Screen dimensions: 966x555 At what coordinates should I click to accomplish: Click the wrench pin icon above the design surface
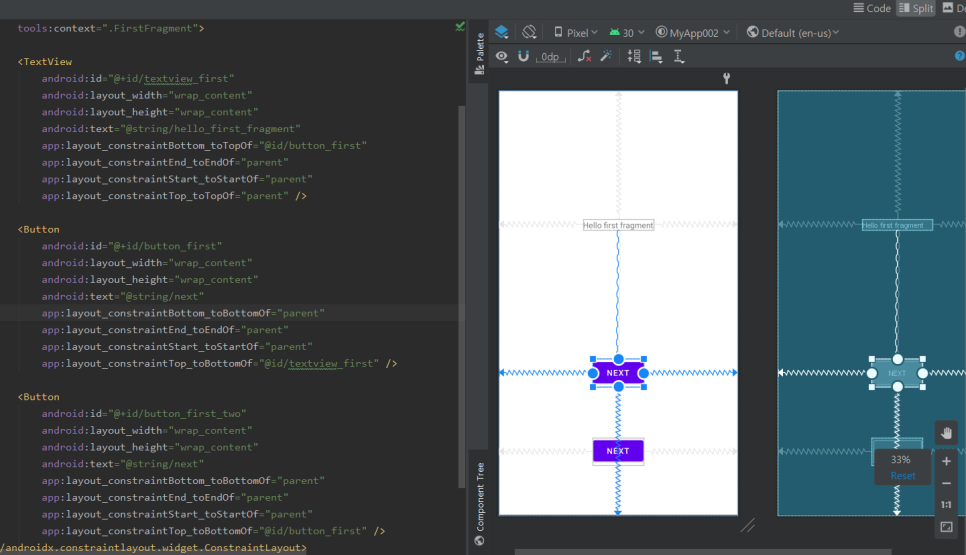(x=726, y=78)
